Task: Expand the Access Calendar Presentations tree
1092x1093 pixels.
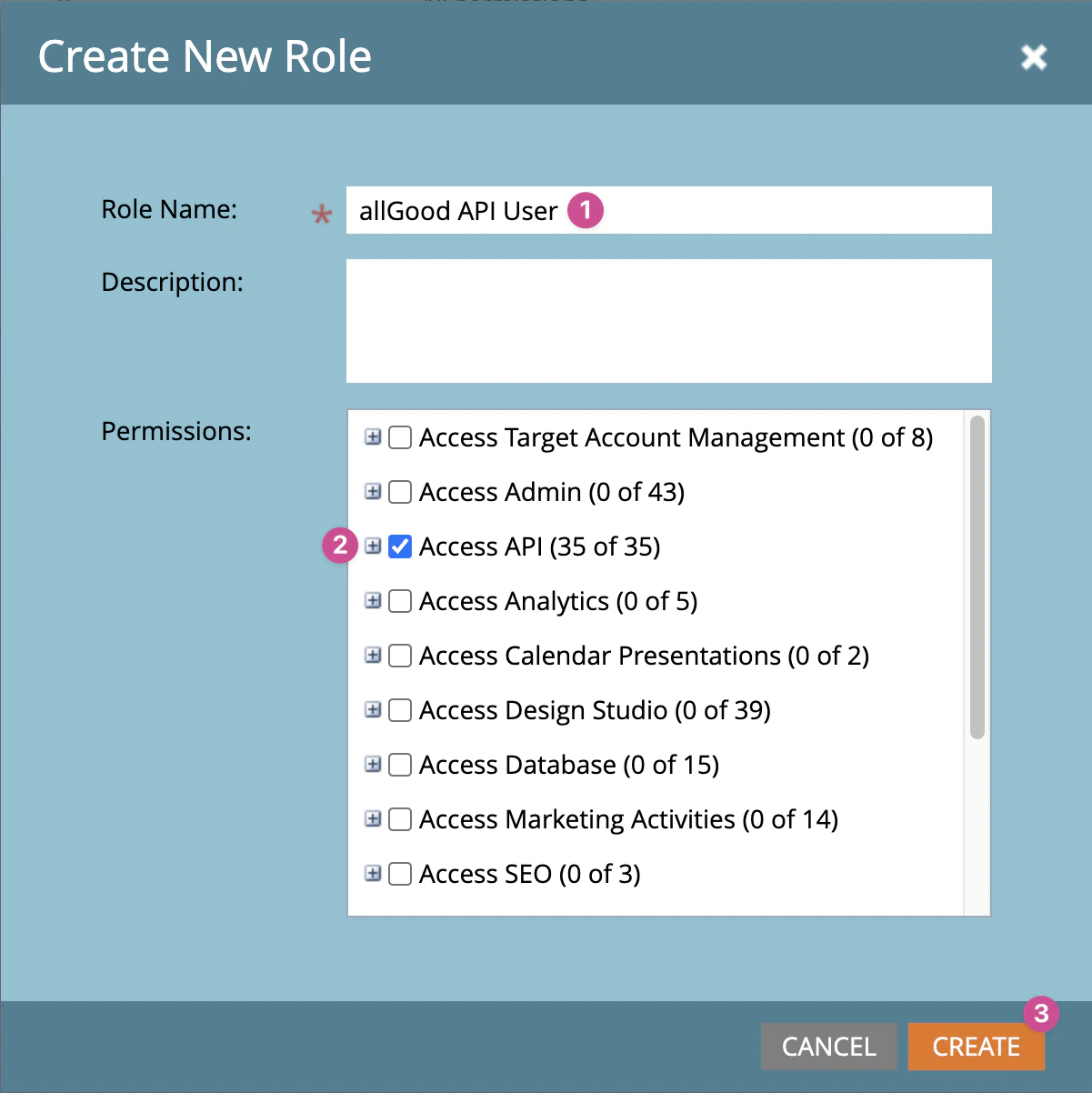Action: 374,656
